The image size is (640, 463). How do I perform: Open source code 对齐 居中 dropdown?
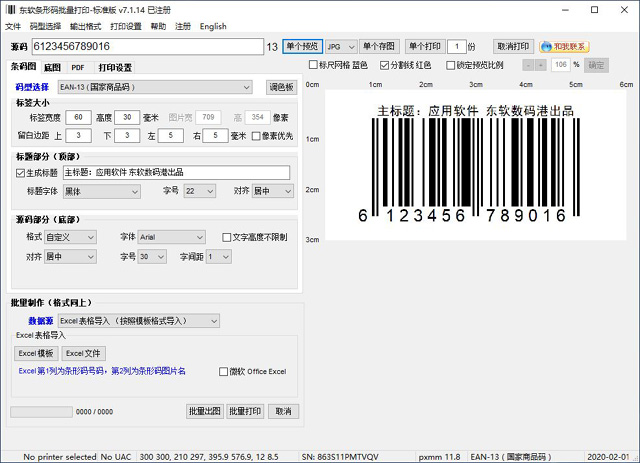tap(70, 257)
